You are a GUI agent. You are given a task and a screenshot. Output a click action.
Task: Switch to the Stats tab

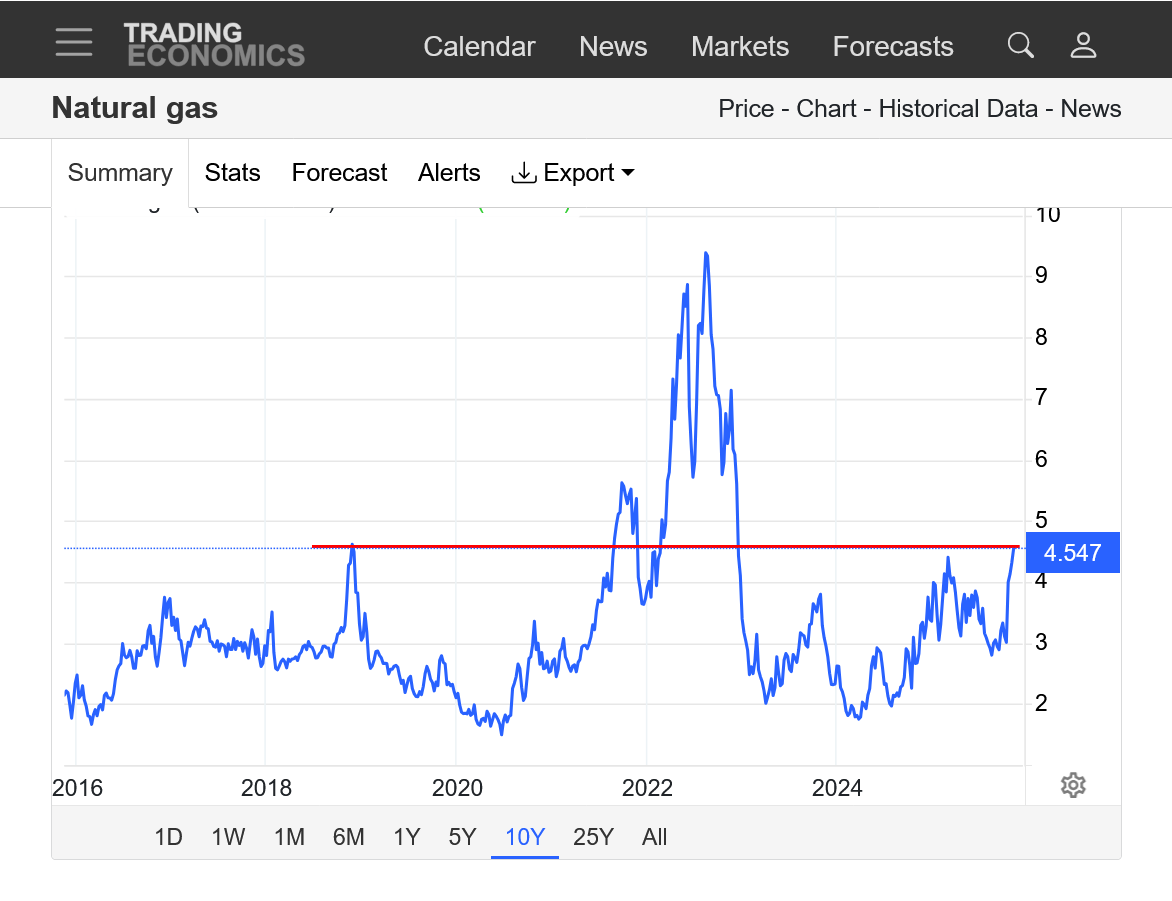(232, 173)
